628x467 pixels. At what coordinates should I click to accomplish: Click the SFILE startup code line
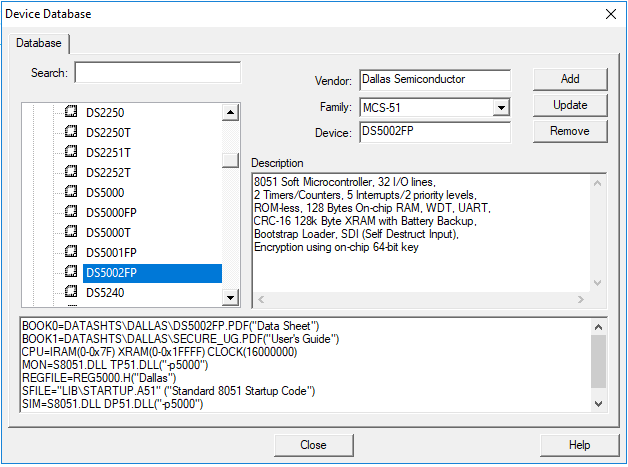click(x=169, y=391)
